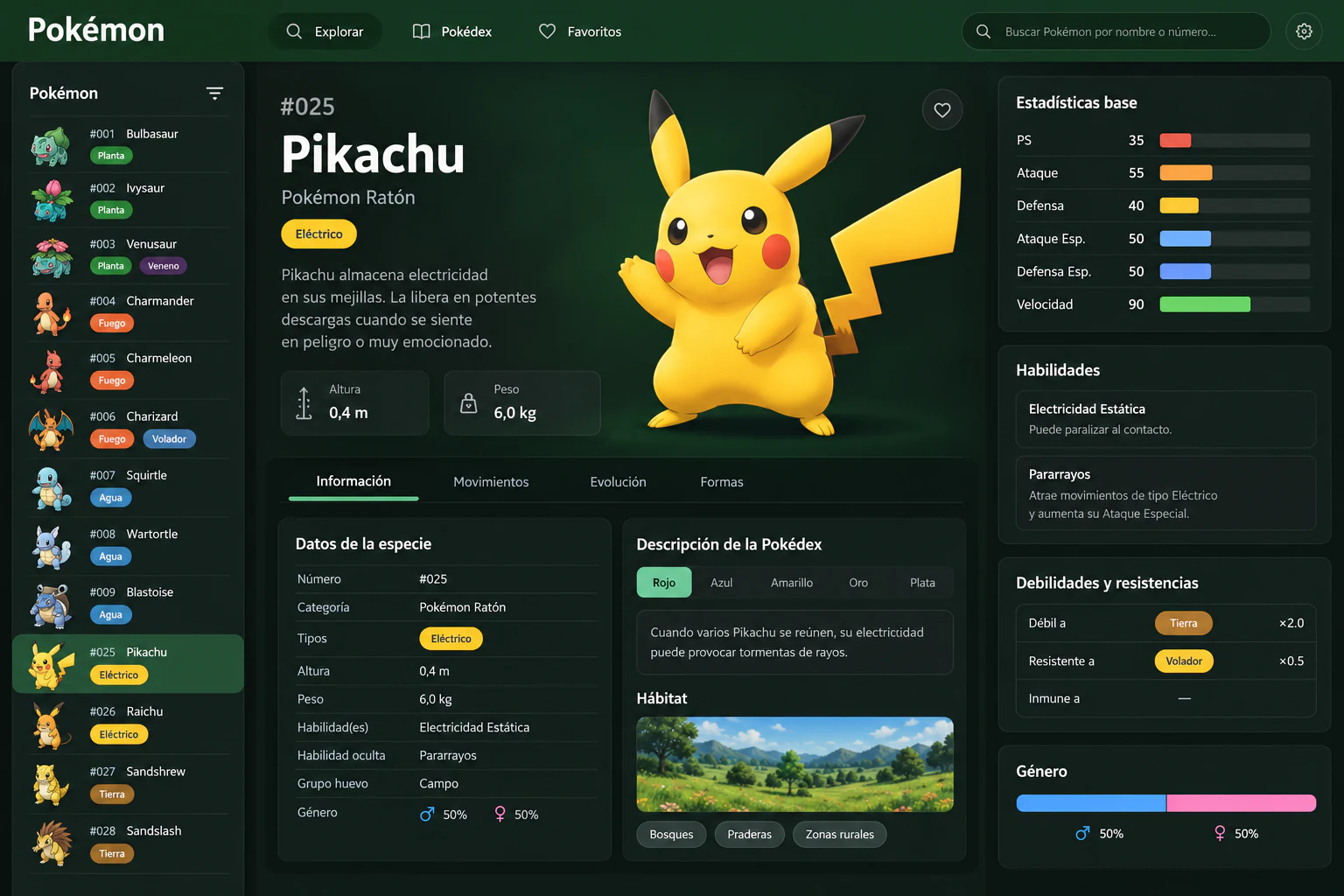Click the Eléctrico badge in Tipos row
This screenshot has width=1344, height=896.
point(451,639)
